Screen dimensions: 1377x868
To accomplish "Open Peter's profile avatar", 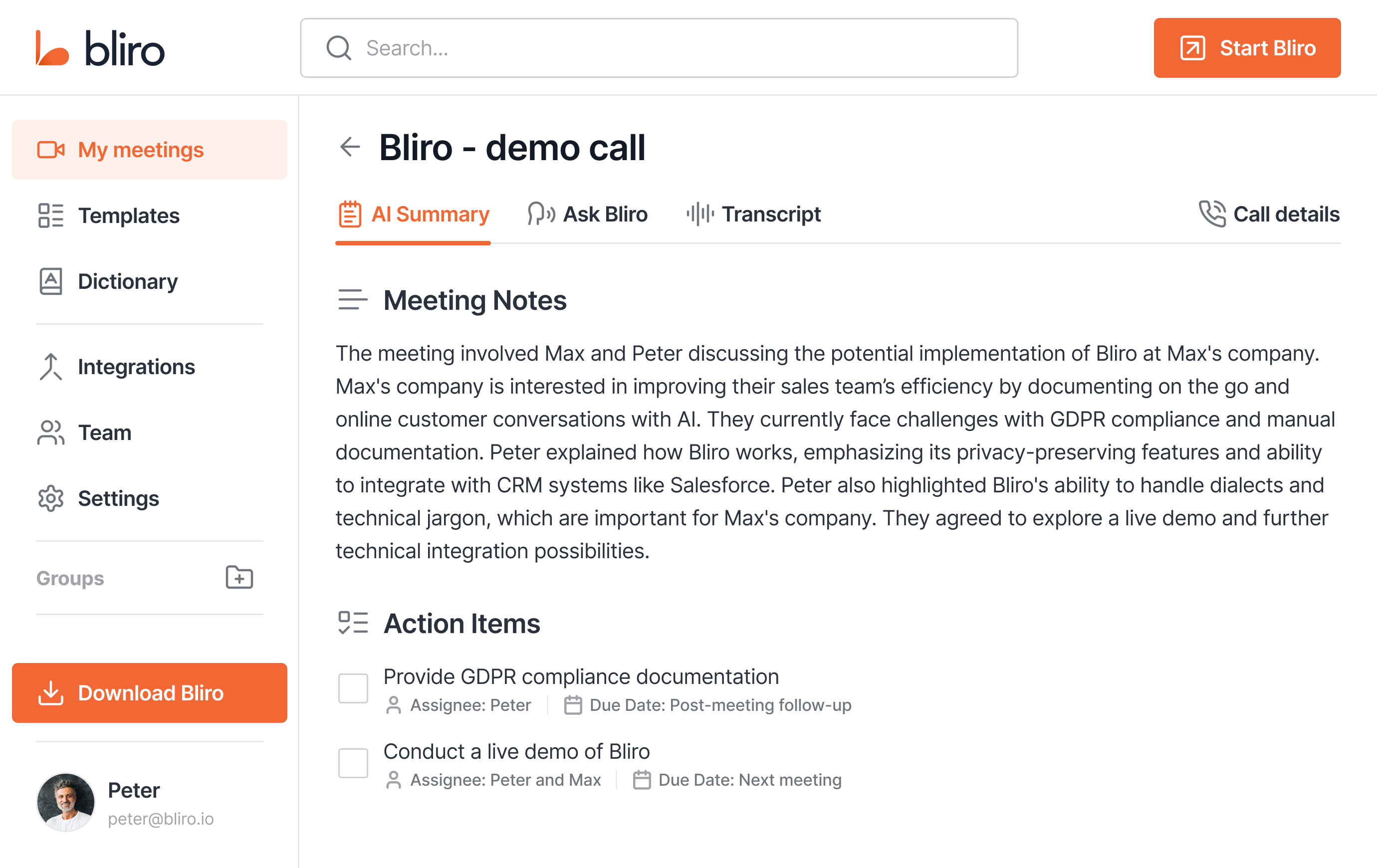I will click(x=65, y=802).
